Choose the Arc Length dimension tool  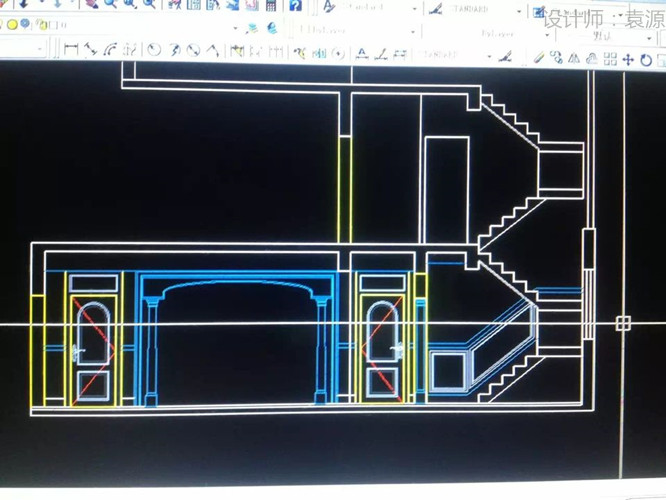click(109, 49)
